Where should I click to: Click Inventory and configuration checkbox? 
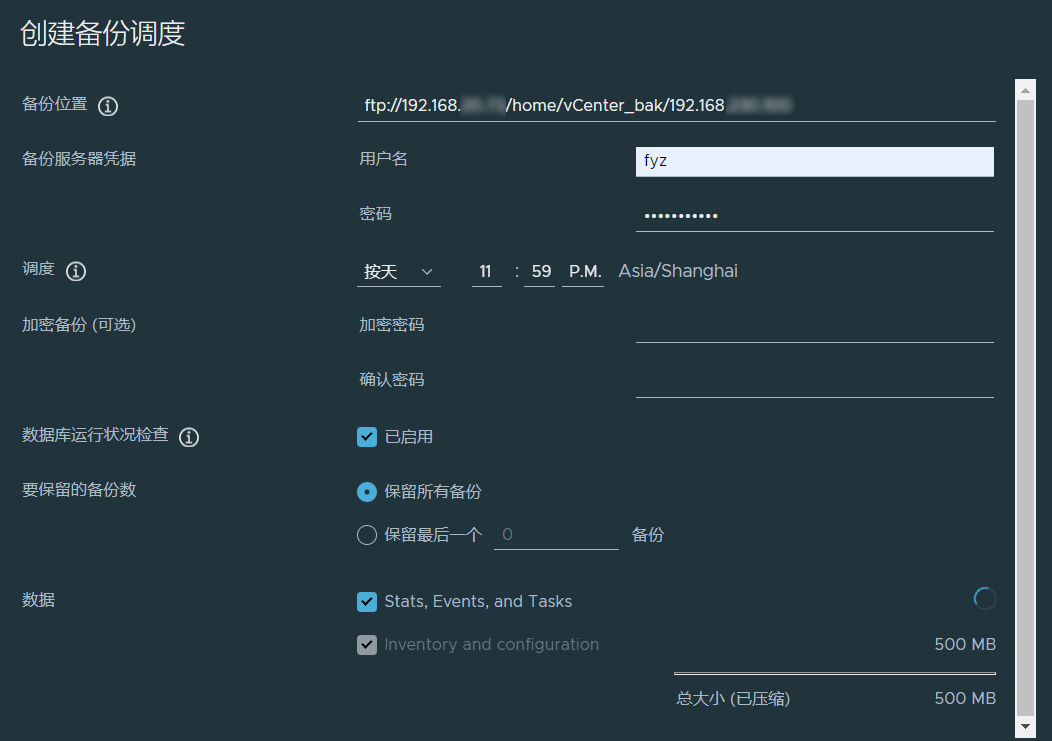click(367, 645)
